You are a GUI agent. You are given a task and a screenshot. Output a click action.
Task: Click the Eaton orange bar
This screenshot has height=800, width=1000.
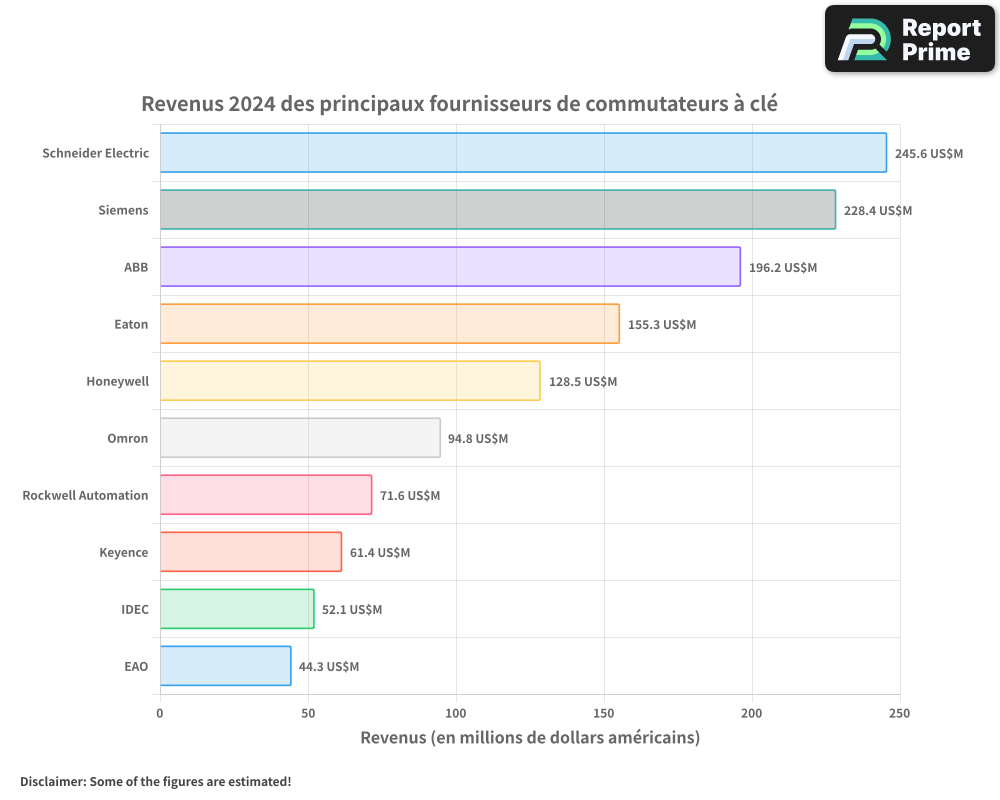[x=390, y=324]
